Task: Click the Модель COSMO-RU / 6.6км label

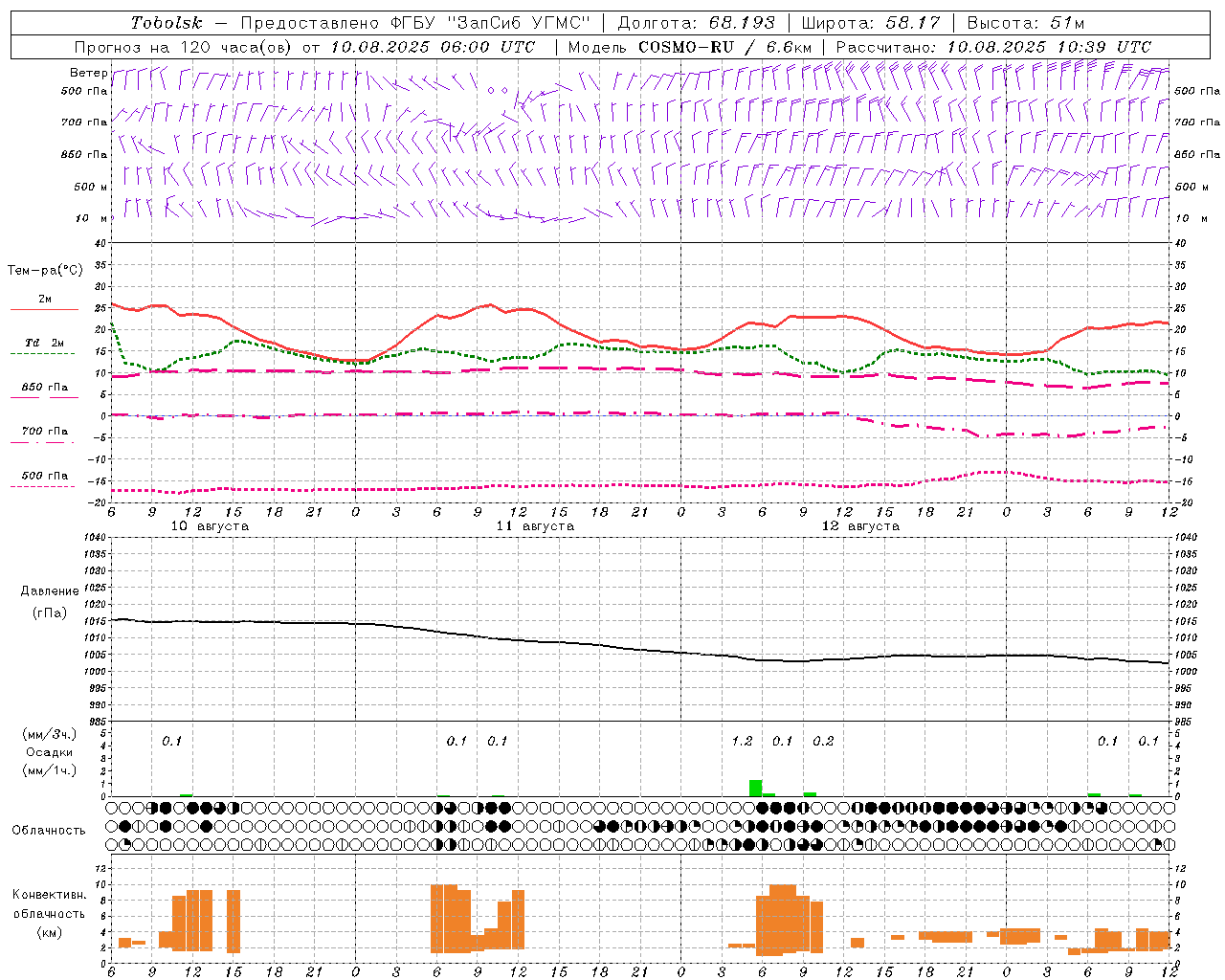Action: (689, 47)
